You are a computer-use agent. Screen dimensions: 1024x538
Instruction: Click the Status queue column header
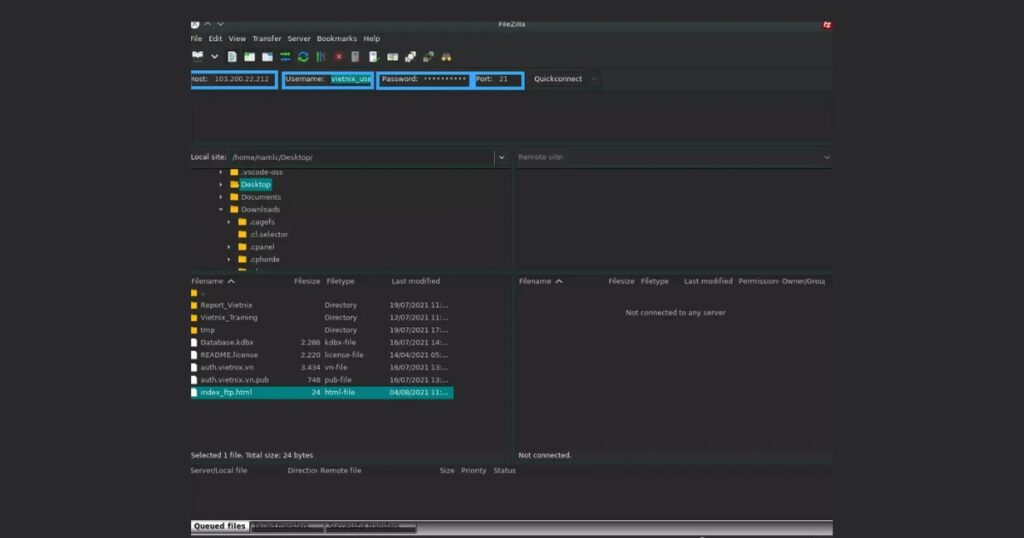(x=504, y=471)
